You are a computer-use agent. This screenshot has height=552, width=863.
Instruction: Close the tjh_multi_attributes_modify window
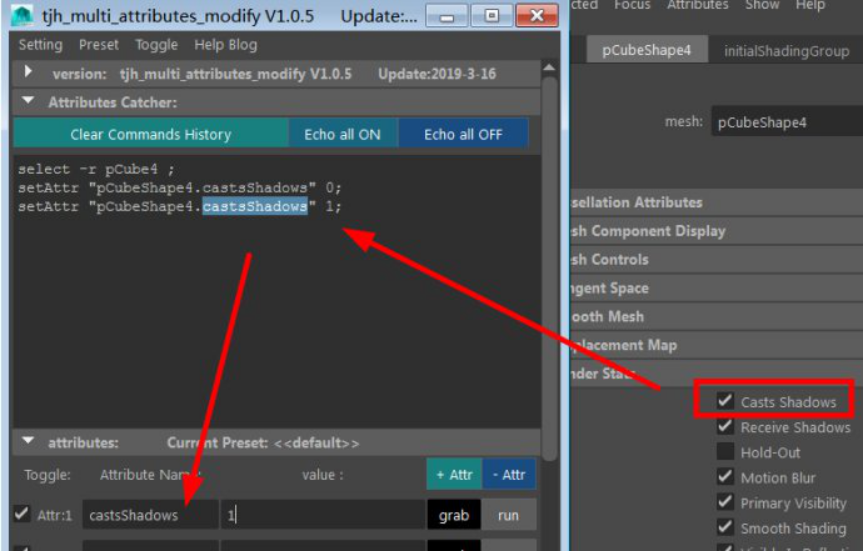coord(537,17)
